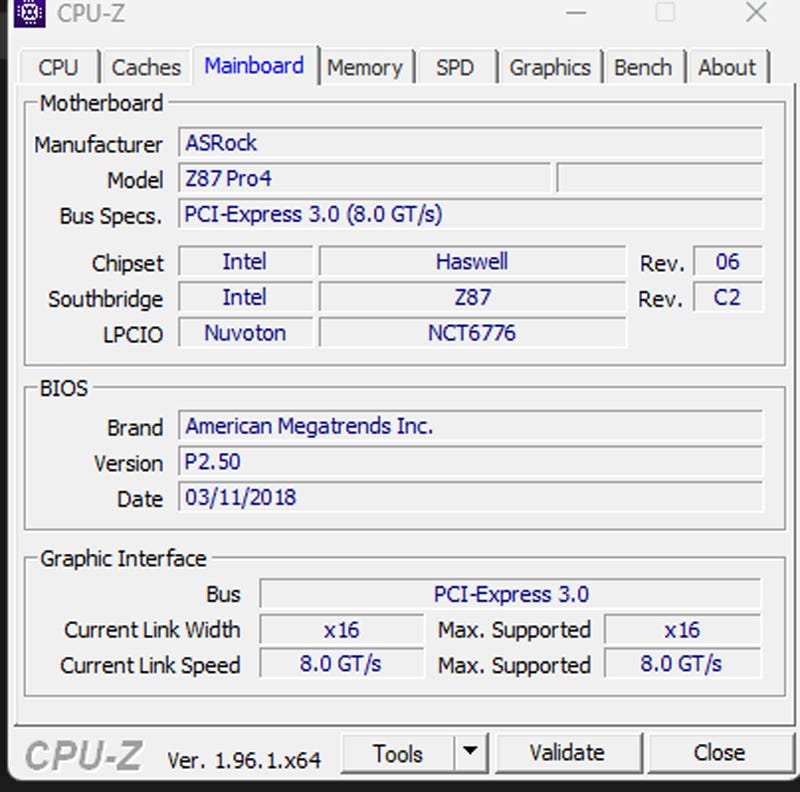Click the Chipset vendor Intel value

(x=245, y=261)
